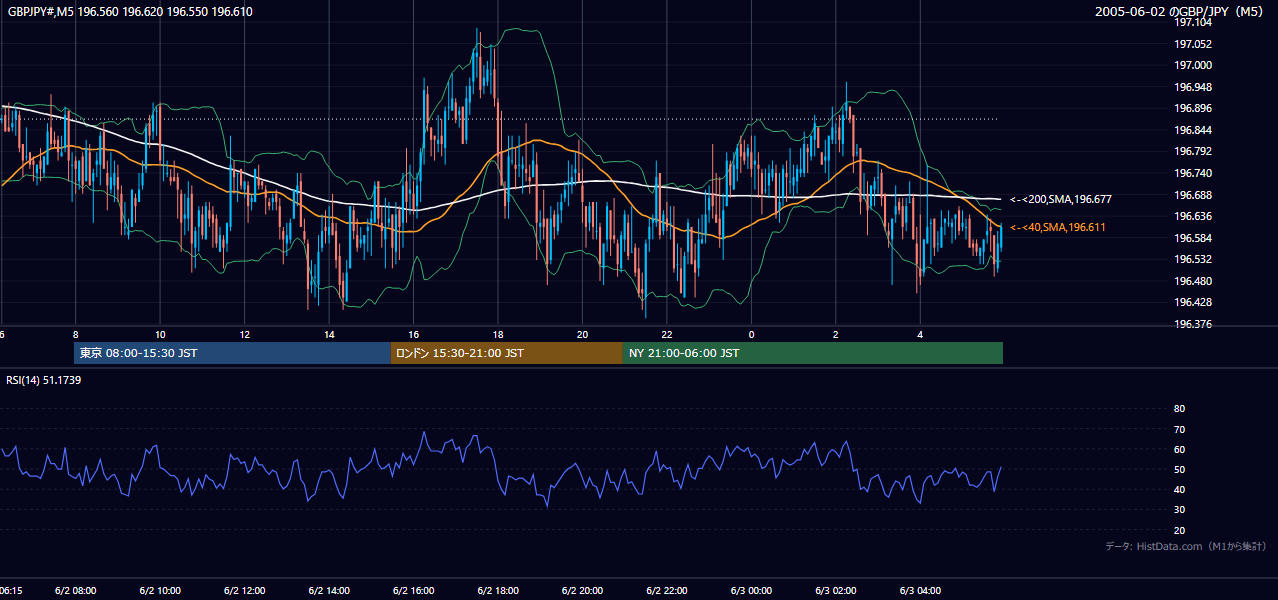Click the 6/2 20:00 bottom time label
1278x600 pixels.
coord(582,591)
